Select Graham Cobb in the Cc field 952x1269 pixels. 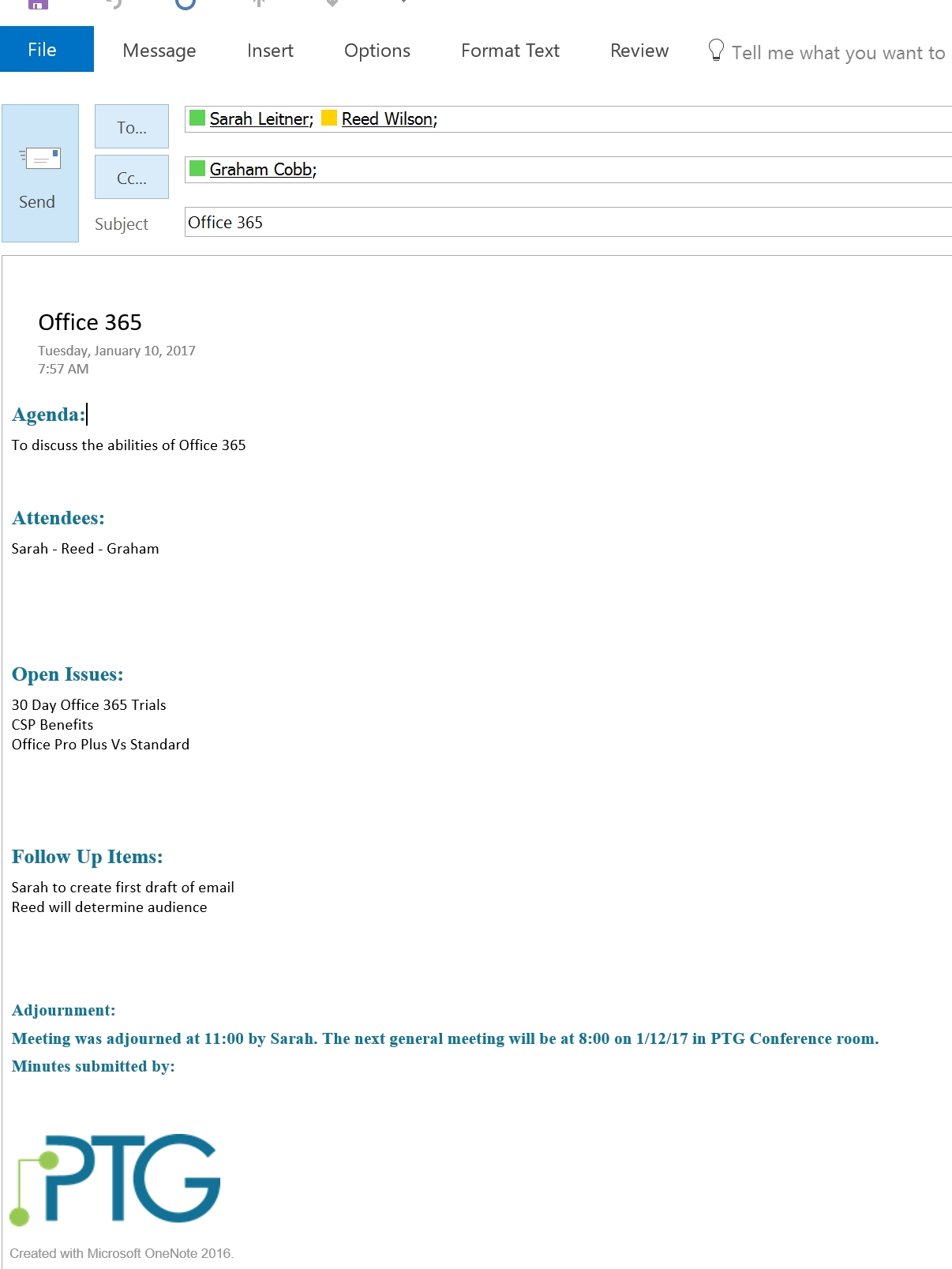[x=263, y=170]
